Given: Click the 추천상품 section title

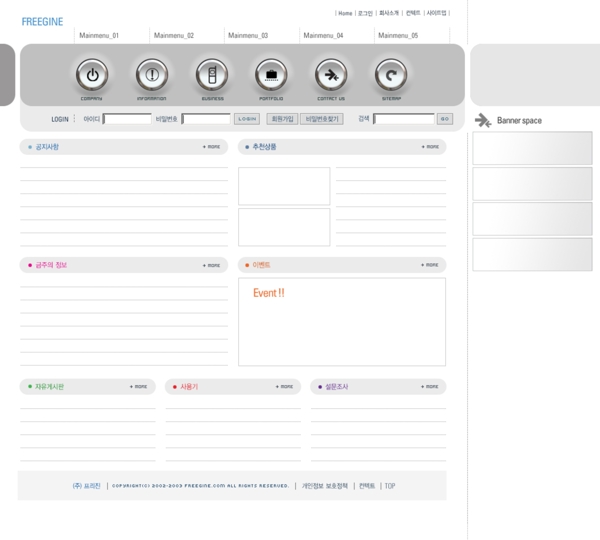Looking at the screenshot, I should (264, 147).
